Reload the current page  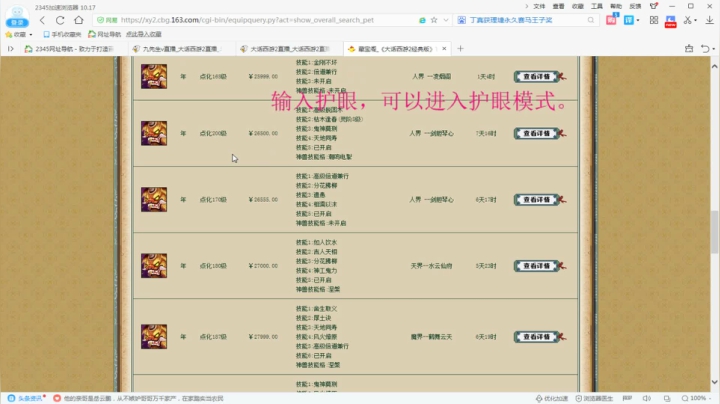pyautogui.click(x=60, y=20)
